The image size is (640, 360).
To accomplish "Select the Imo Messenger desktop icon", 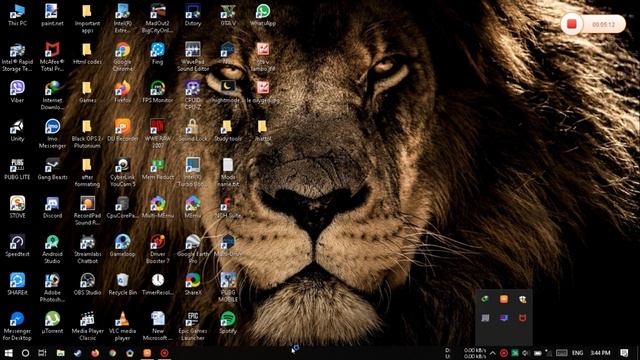I will [52, 134].
